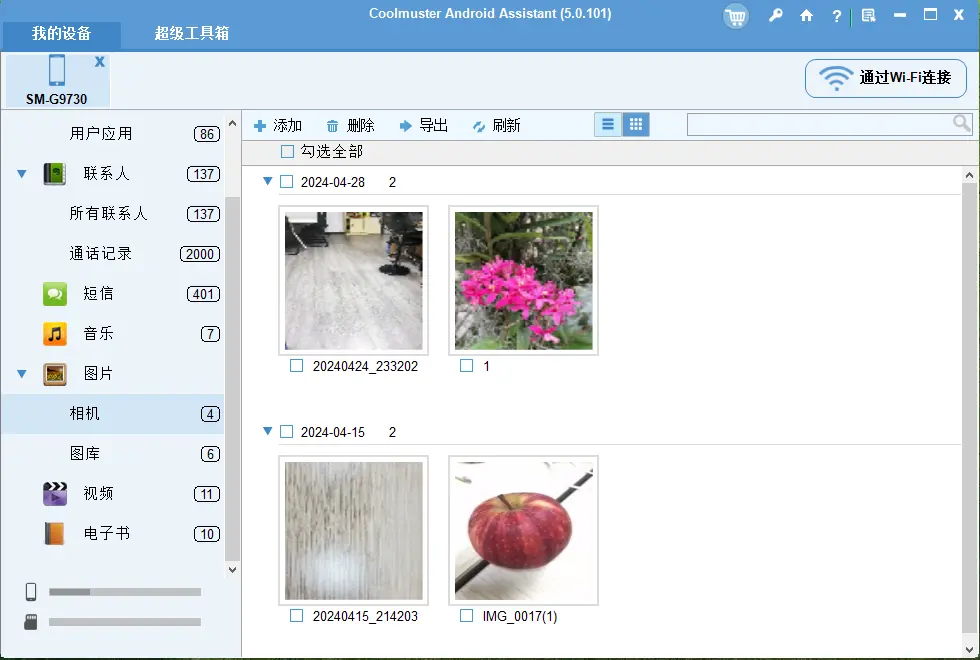Viewport: 980px width, 660px height.
Task: Click the SD card storage icon
Action: point(31,622)
